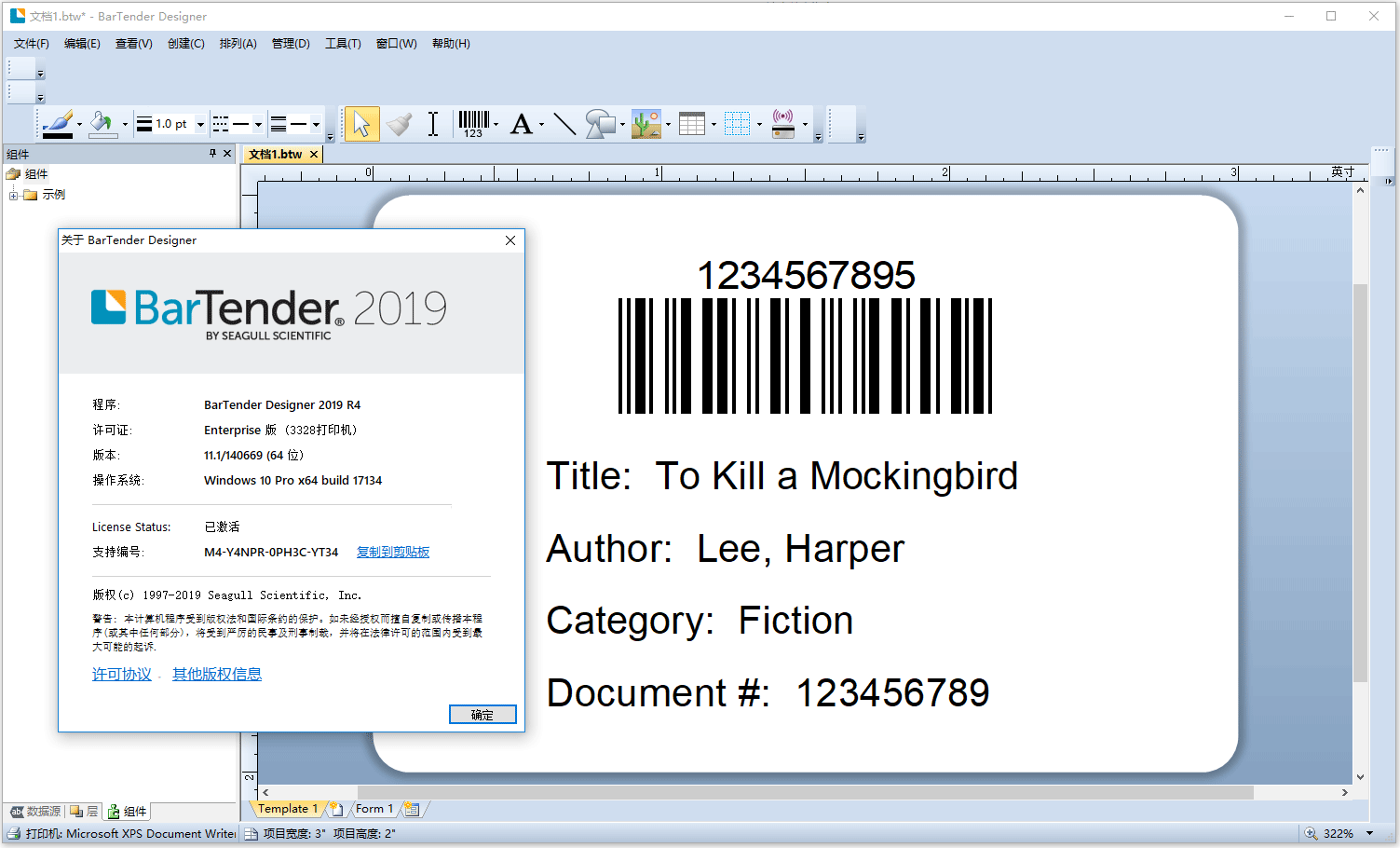Select the table creation tool
Image resolution: width=1400 pixels, height=848 pixels.
[x=692, y=124]
